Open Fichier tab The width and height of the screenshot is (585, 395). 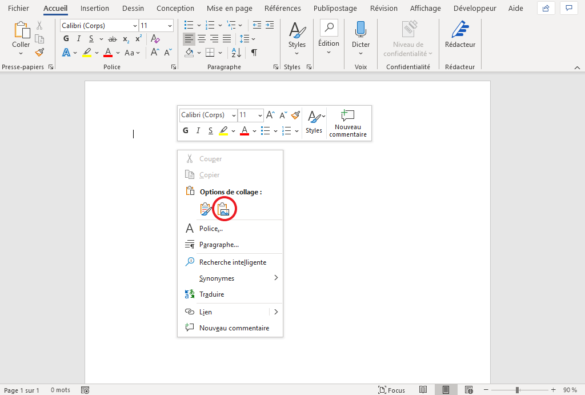coord(18,8)
